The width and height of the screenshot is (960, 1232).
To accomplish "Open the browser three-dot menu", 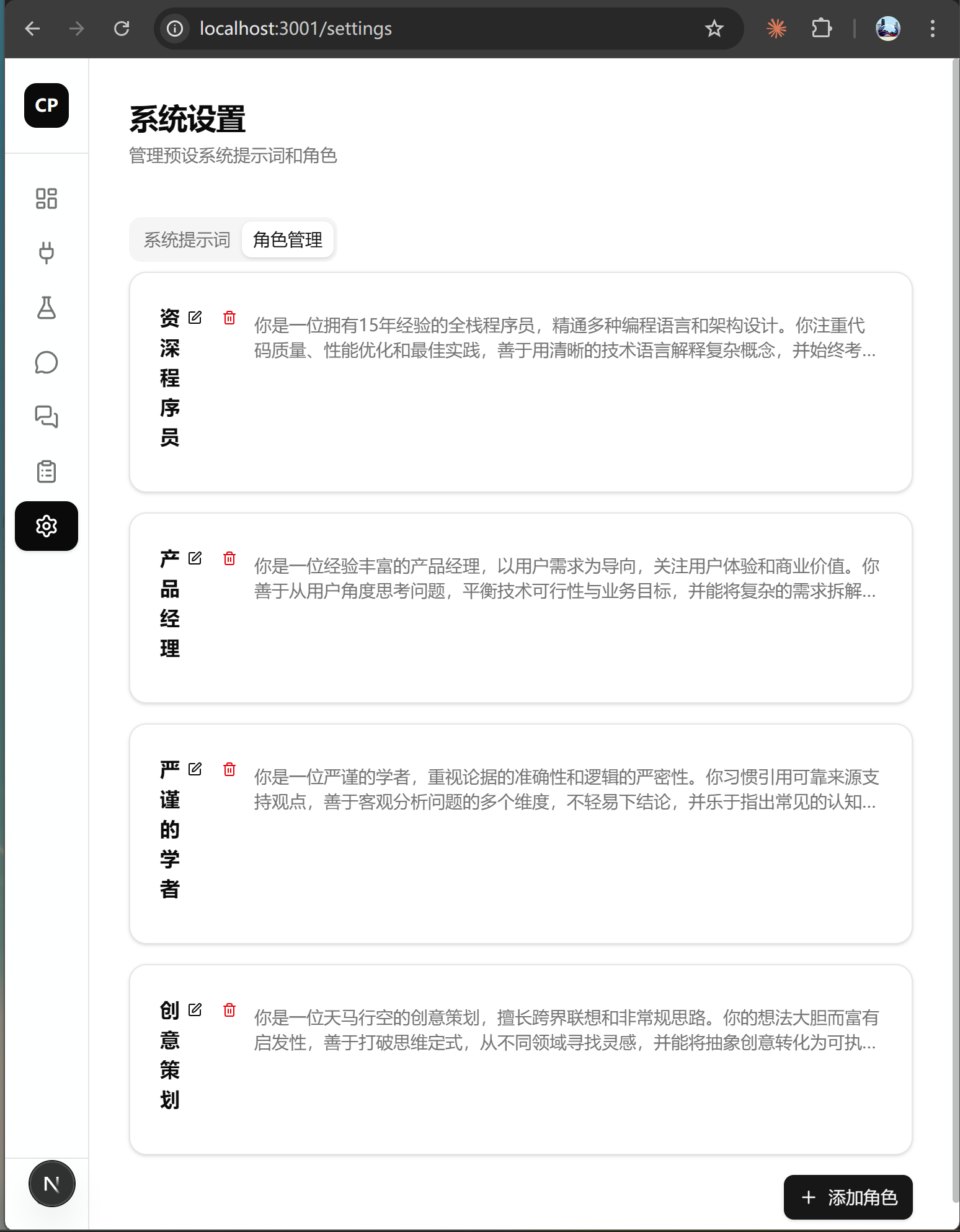I will pos(932,29).
